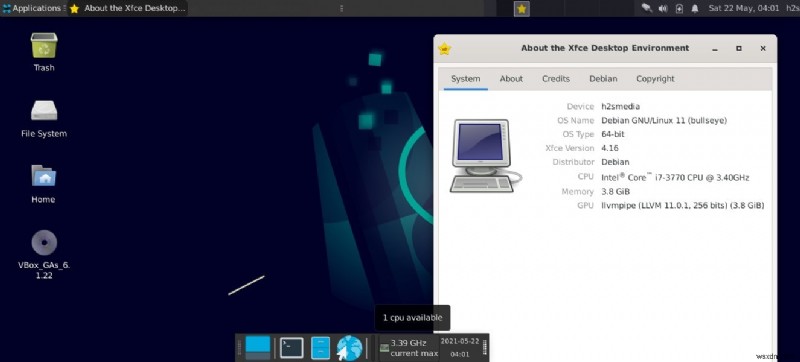800x362 pixels.
Task: Open the Home folder desktop icon
Action: coord(43,183)
